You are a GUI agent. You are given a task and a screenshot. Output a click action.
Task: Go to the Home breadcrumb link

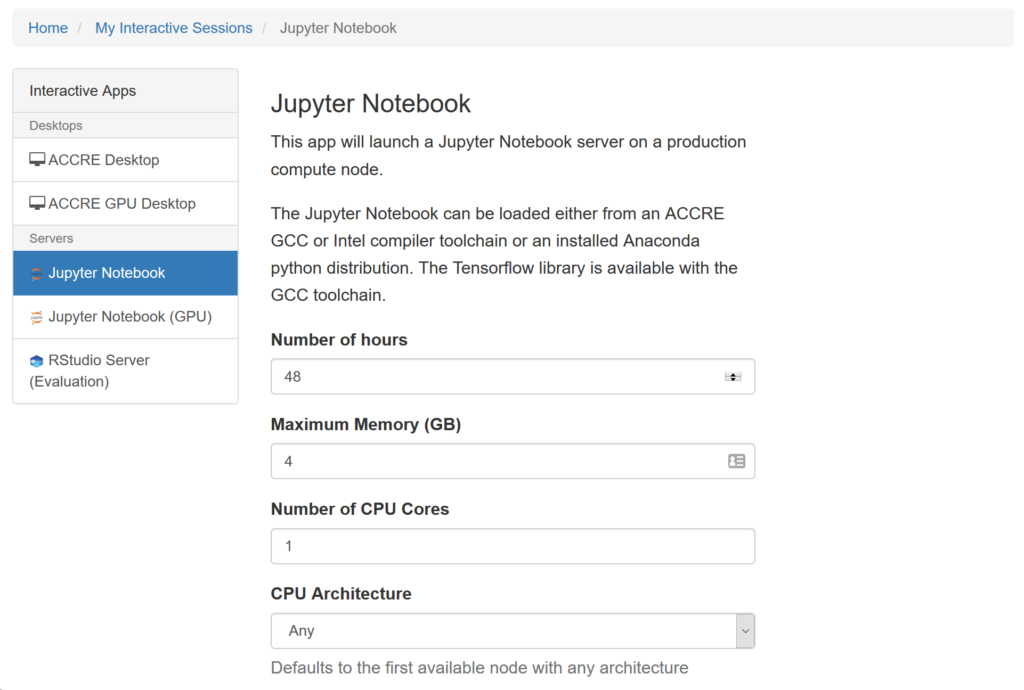point(48,28)
